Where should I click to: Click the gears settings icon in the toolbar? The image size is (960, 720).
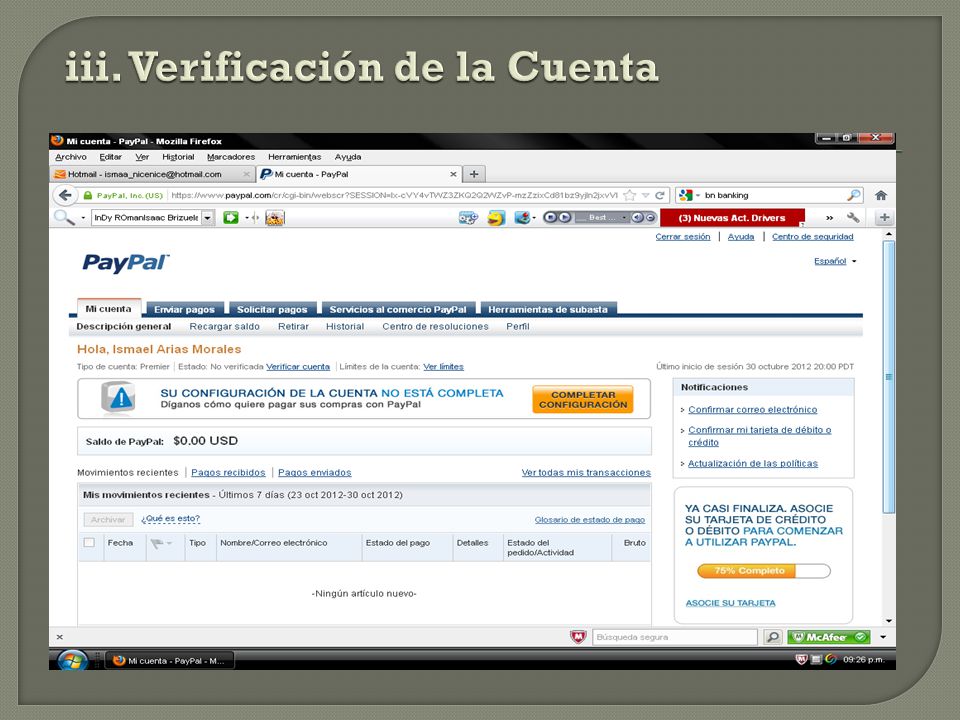pyautogui.click(x=468, y=217)
